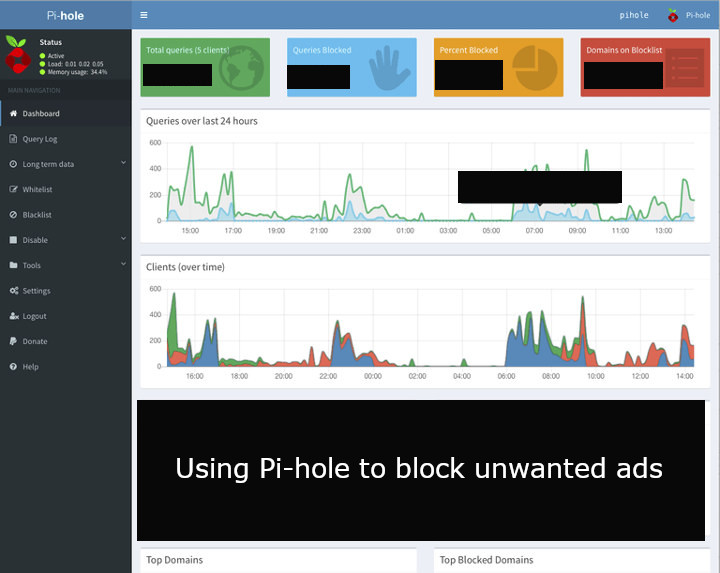Click the Query Log file icon
Image resolution: width=720 pixels, height=573 pixels.
pos(13,139)
